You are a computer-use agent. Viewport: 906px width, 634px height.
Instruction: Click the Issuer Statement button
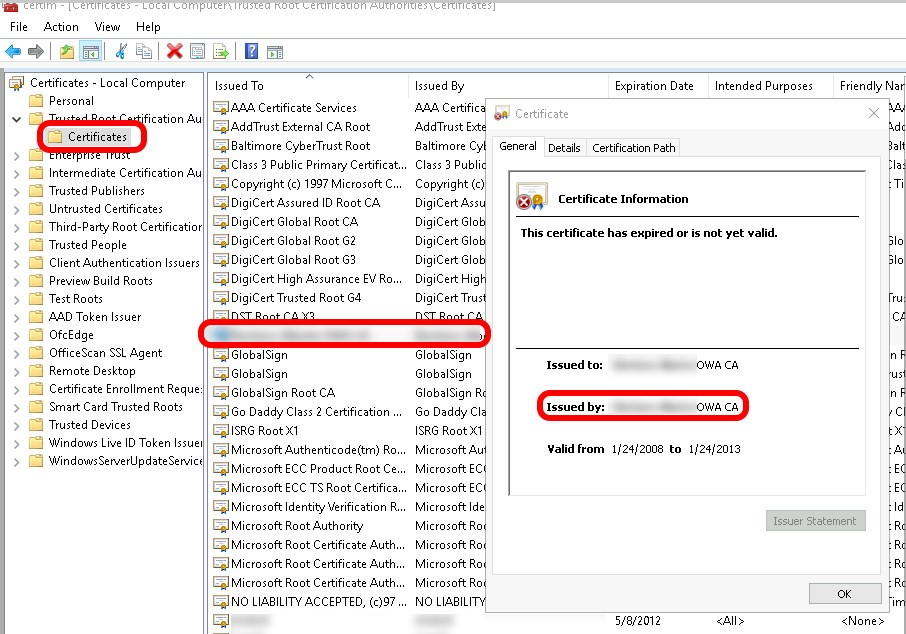816,520
